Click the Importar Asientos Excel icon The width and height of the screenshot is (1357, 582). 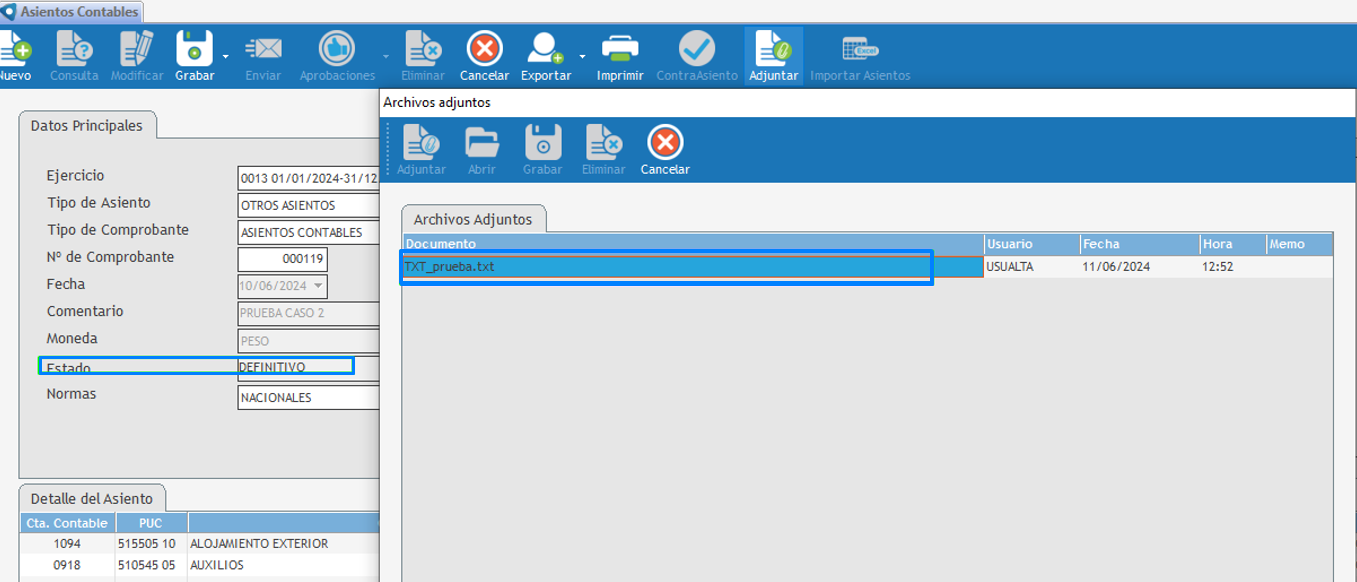coord(860,50)
